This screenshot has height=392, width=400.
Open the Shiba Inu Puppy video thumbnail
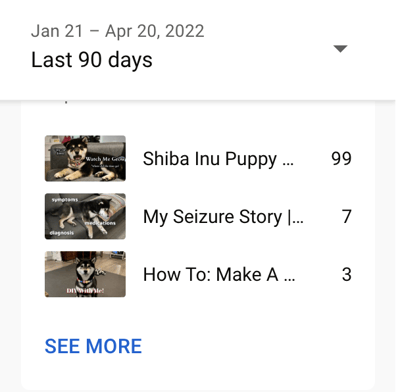(85, 158)
